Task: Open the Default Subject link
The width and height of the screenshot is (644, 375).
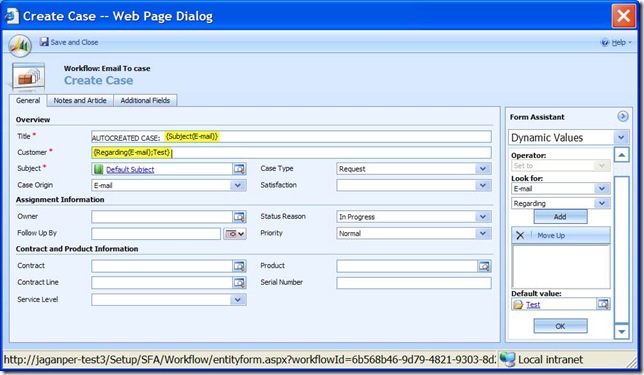Action: [130, 169]
